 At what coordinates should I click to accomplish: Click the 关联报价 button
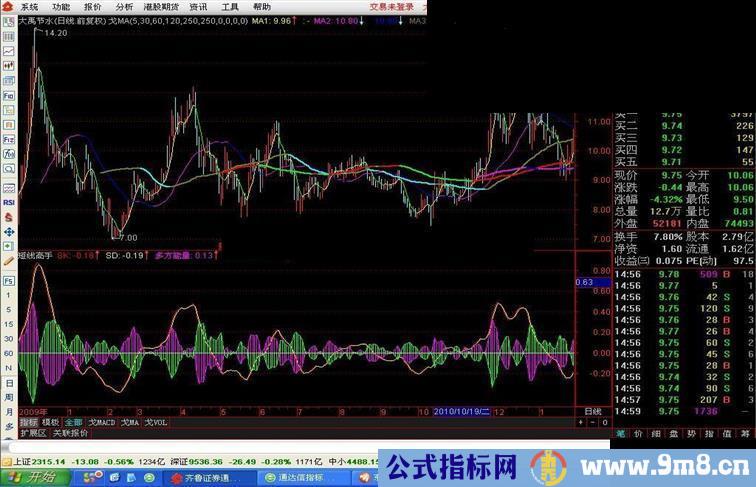click(71, 434)
